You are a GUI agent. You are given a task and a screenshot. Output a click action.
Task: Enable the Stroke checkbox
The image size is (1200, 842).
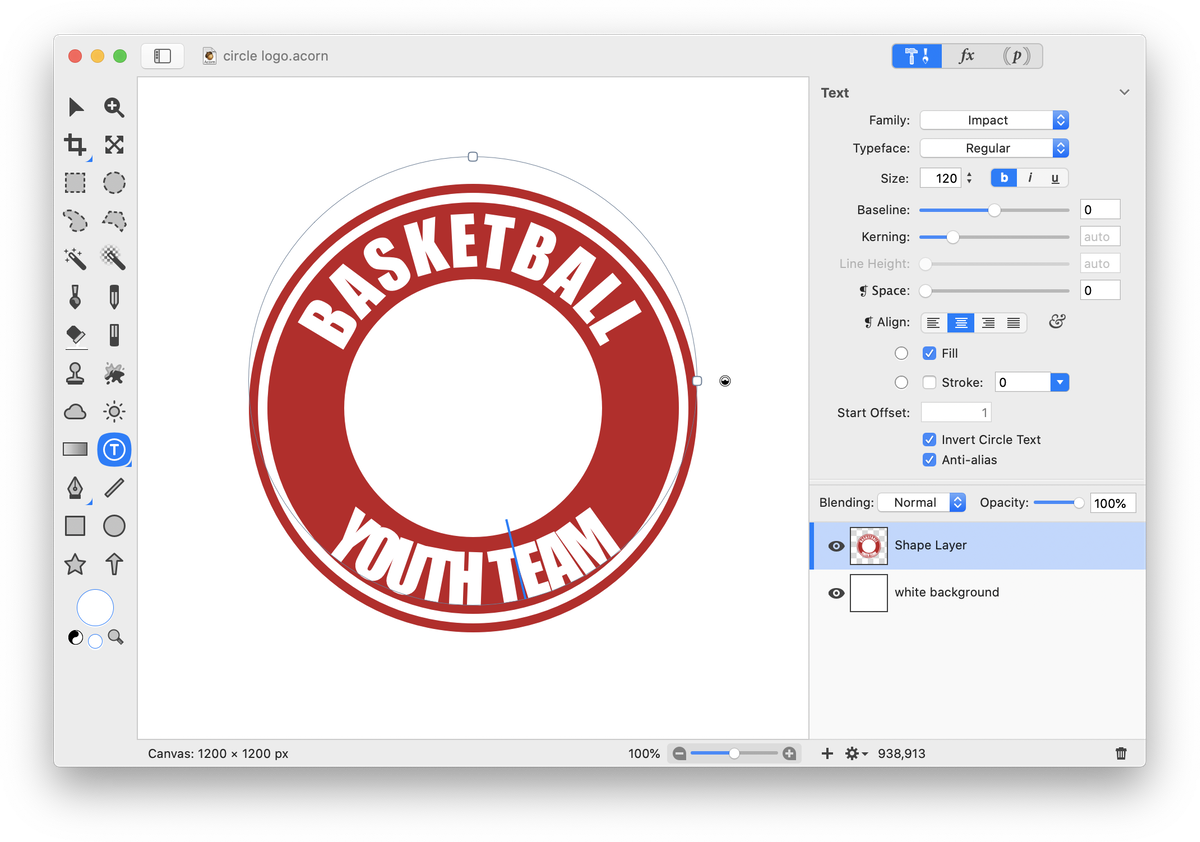click(929, 382)
